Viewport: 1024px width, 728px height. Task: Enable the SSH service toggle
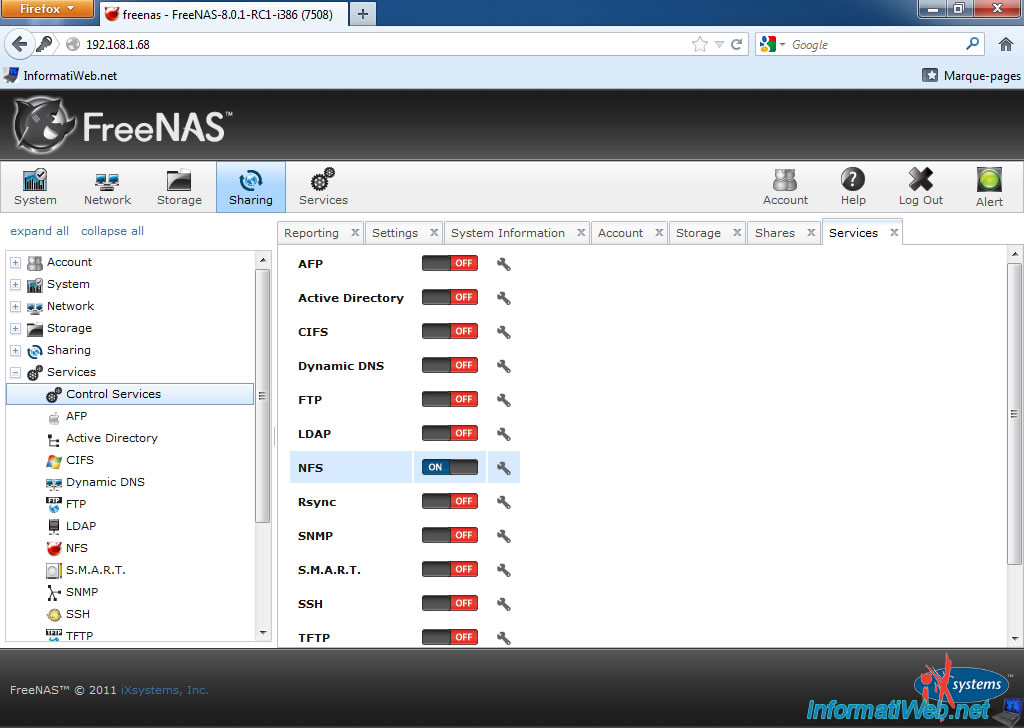point(449,603)
